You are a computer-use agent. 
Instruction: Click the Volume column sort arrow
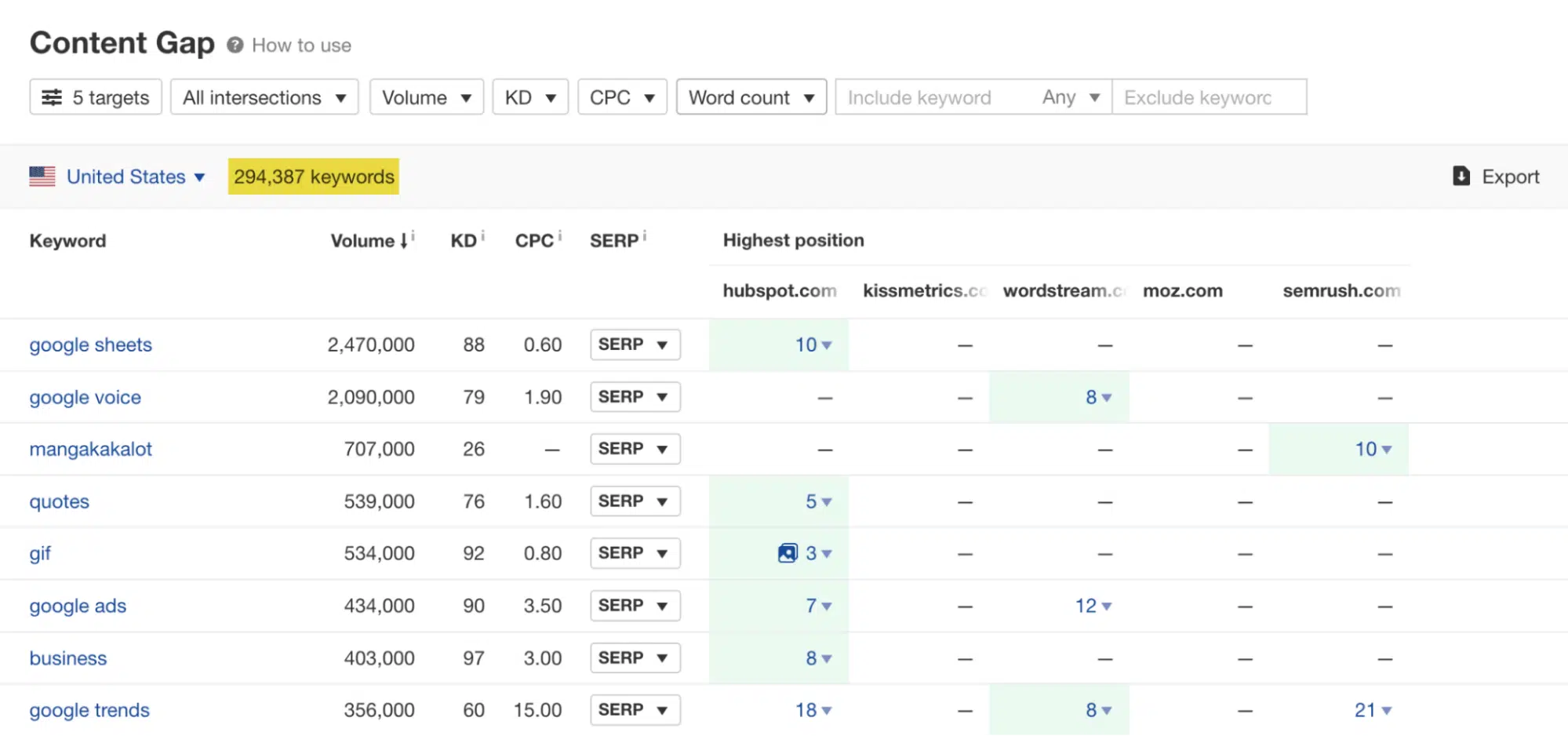(403, 241)
